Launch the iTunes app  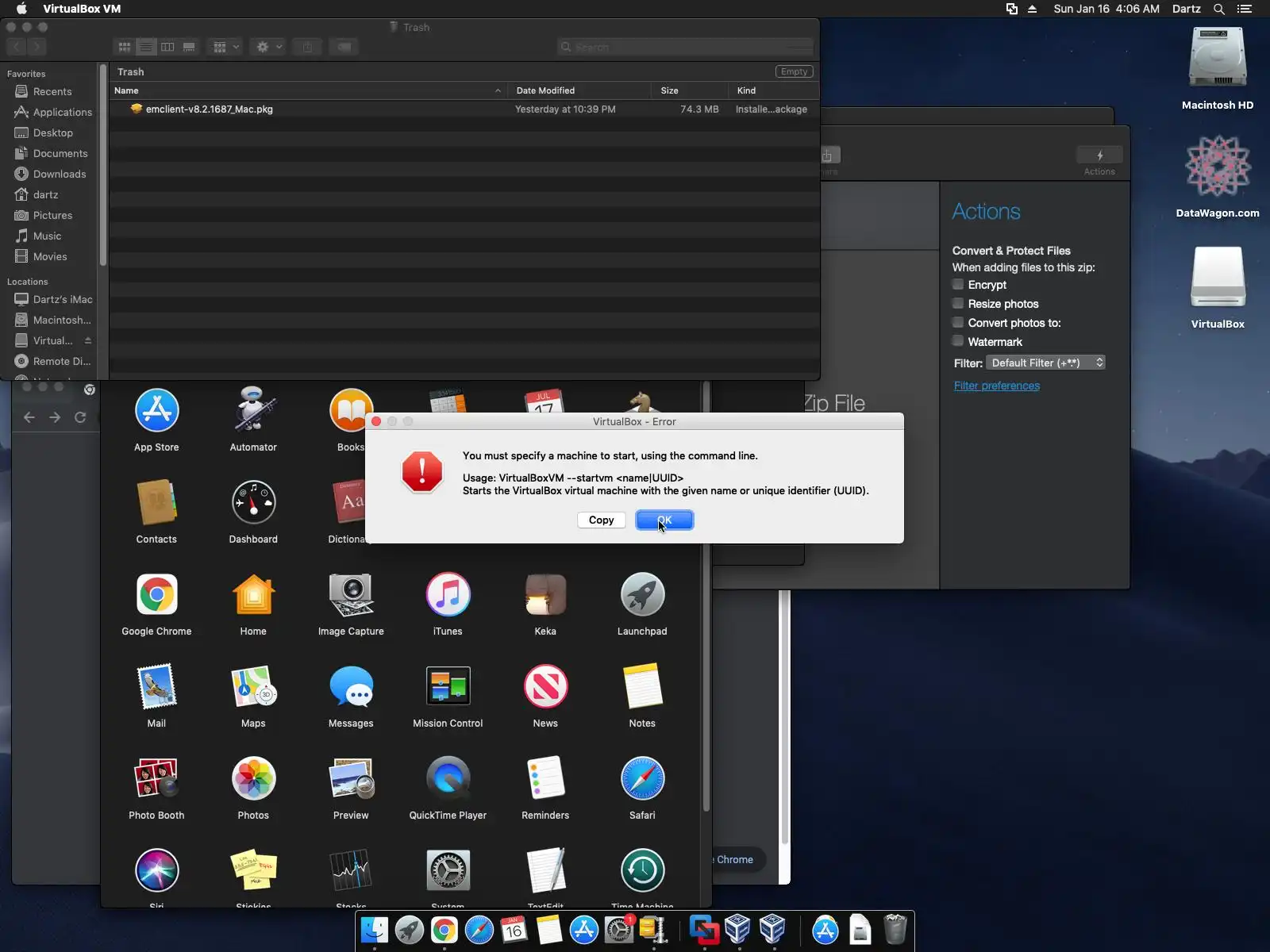point(448,595)
